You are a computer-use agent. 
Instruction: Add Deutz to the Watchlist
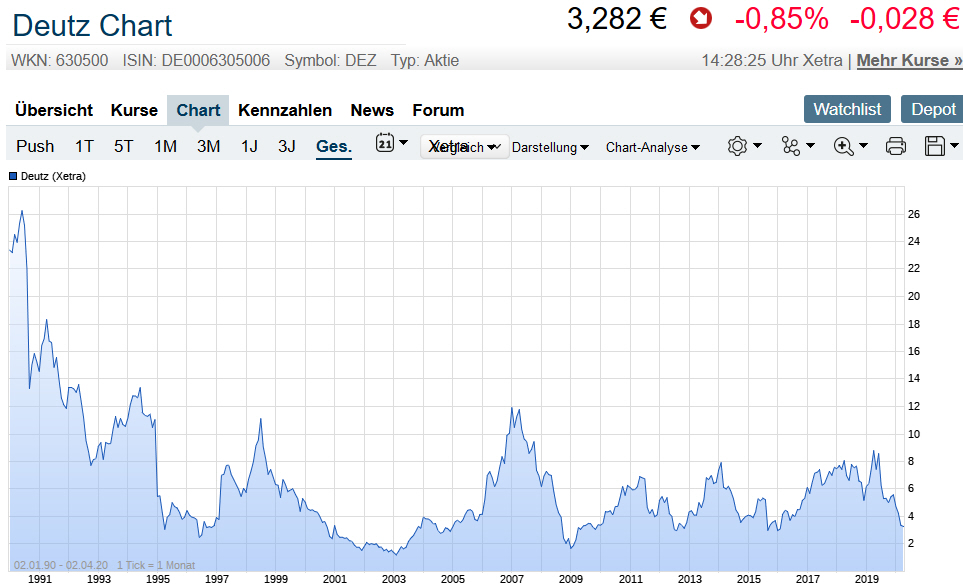click(847, 109)
